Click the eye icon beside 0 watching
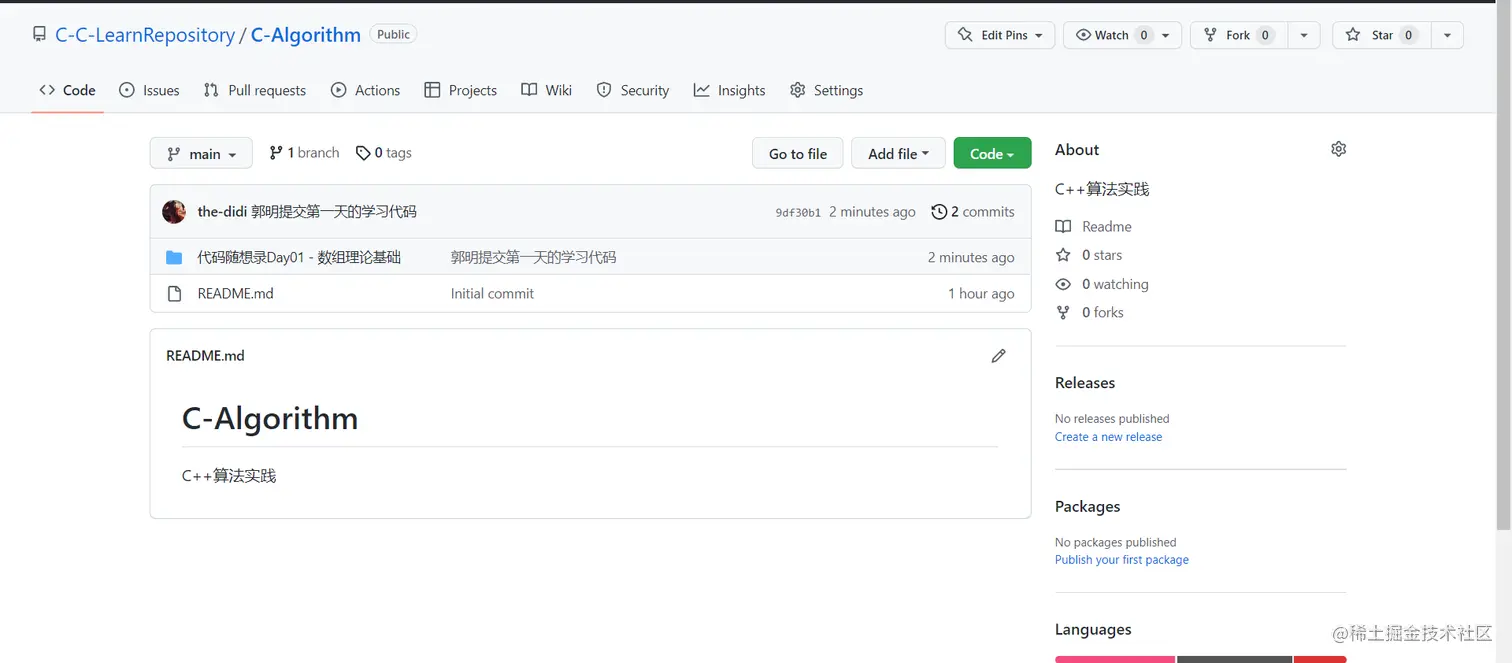This screenshot has width=1512, height=663. click(1063, 284)
